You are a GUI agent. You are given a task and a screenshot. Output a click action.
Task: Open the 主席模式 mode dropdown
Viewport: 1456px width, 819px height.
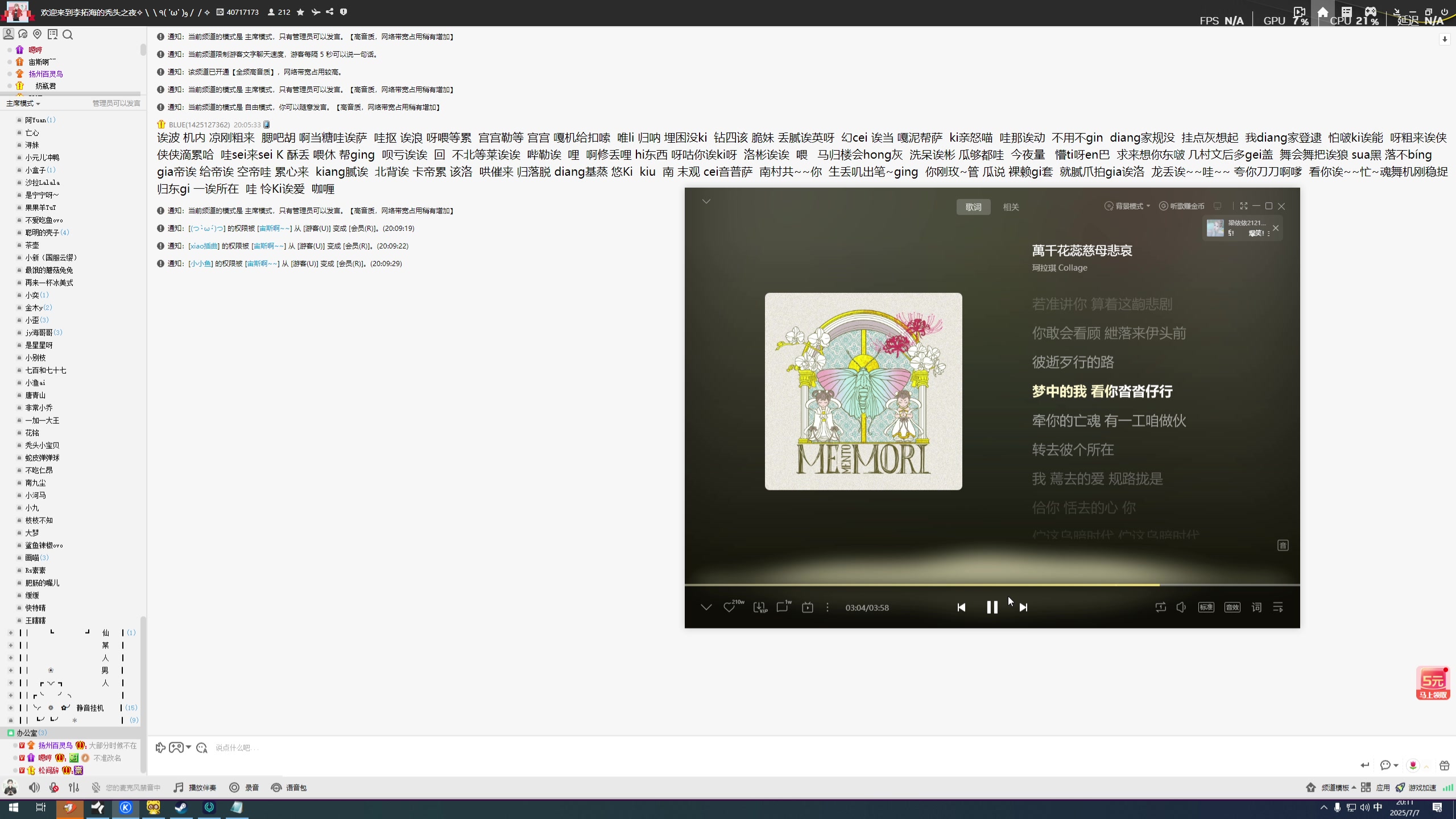(x=23, y=104)
